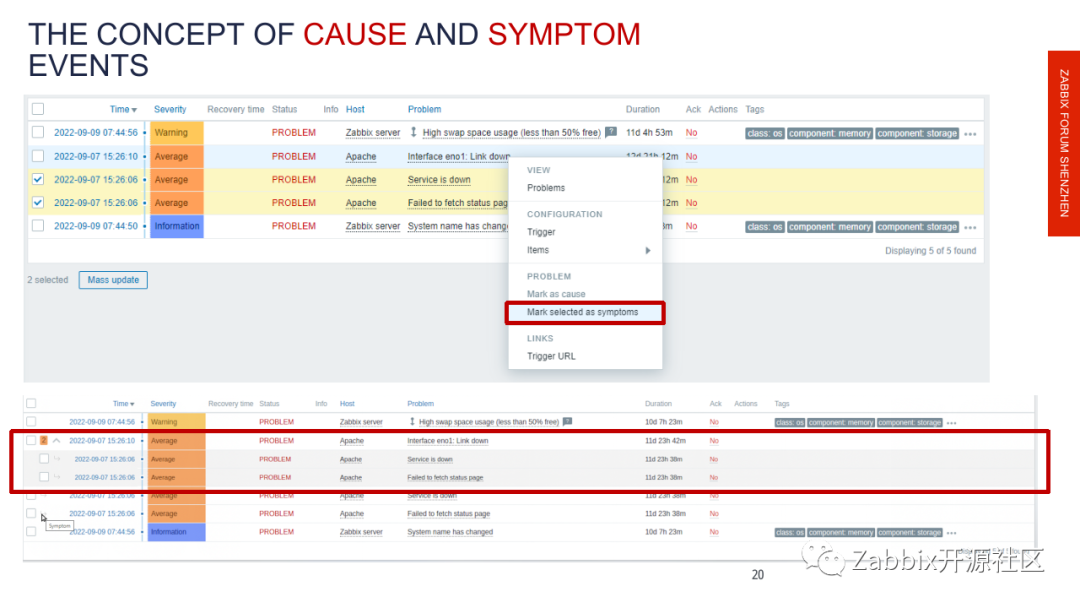Screen dimensions: 1080x608
Task: Open upper time link 2022-09-09 07:44:56
Action: pyautogui.click(x=96, y=132)
